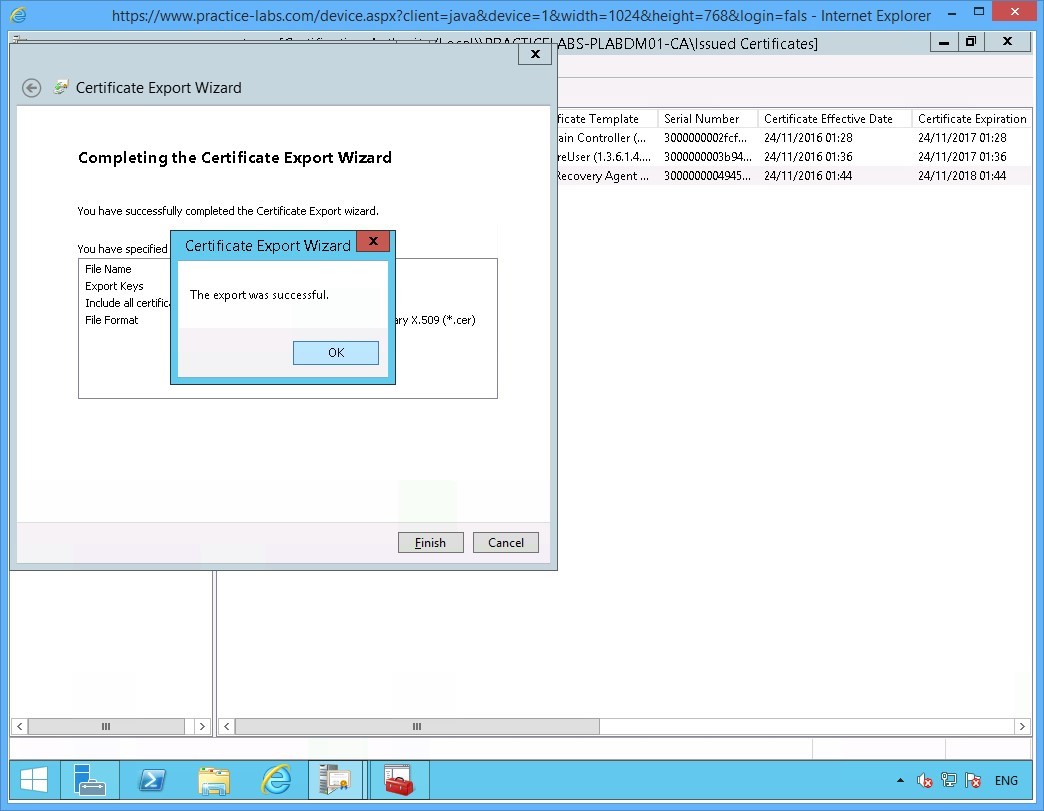Viewport: 1044px width, 811px height.
Task: Select the Recovery Agent certificate row
Action: point(700,175)
